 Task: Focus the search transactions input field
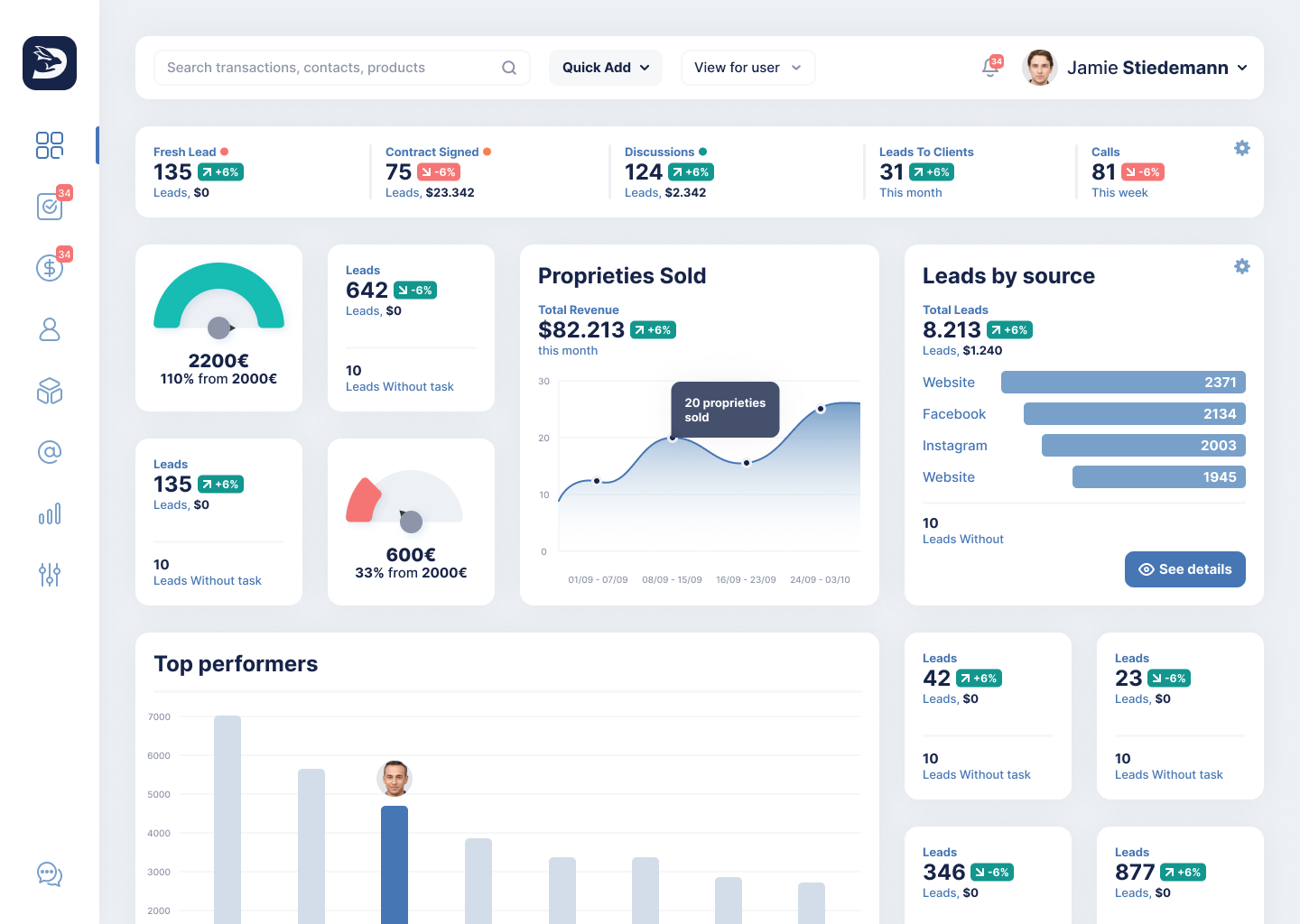pos(342,68)
